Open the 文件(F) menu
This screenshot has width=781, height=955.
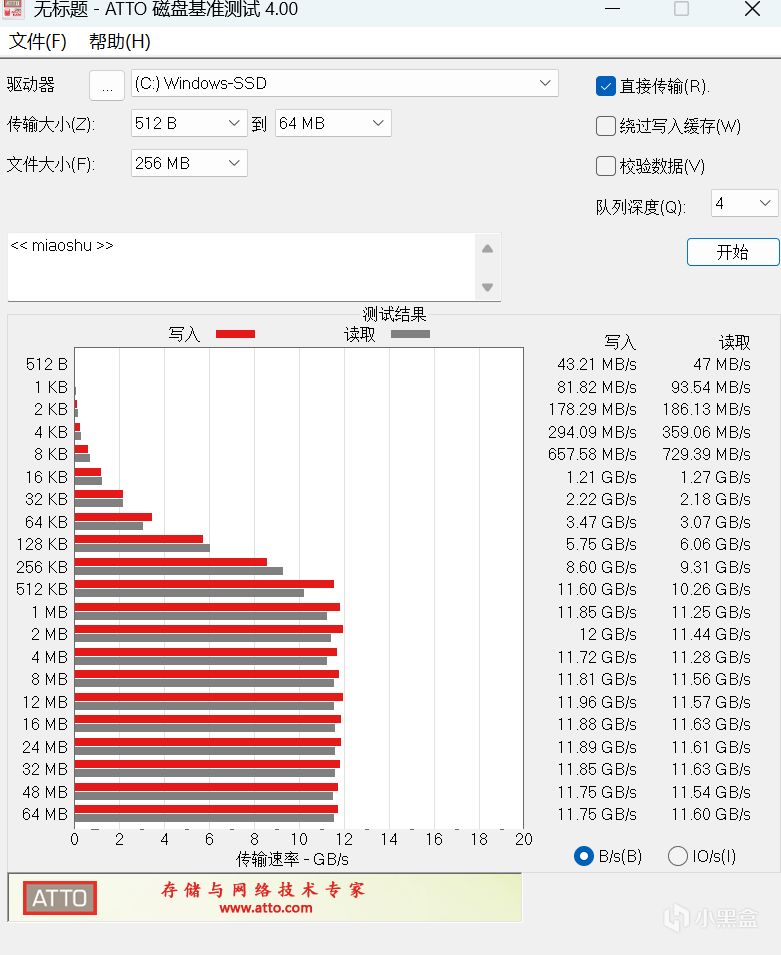(x=38, y=41)
